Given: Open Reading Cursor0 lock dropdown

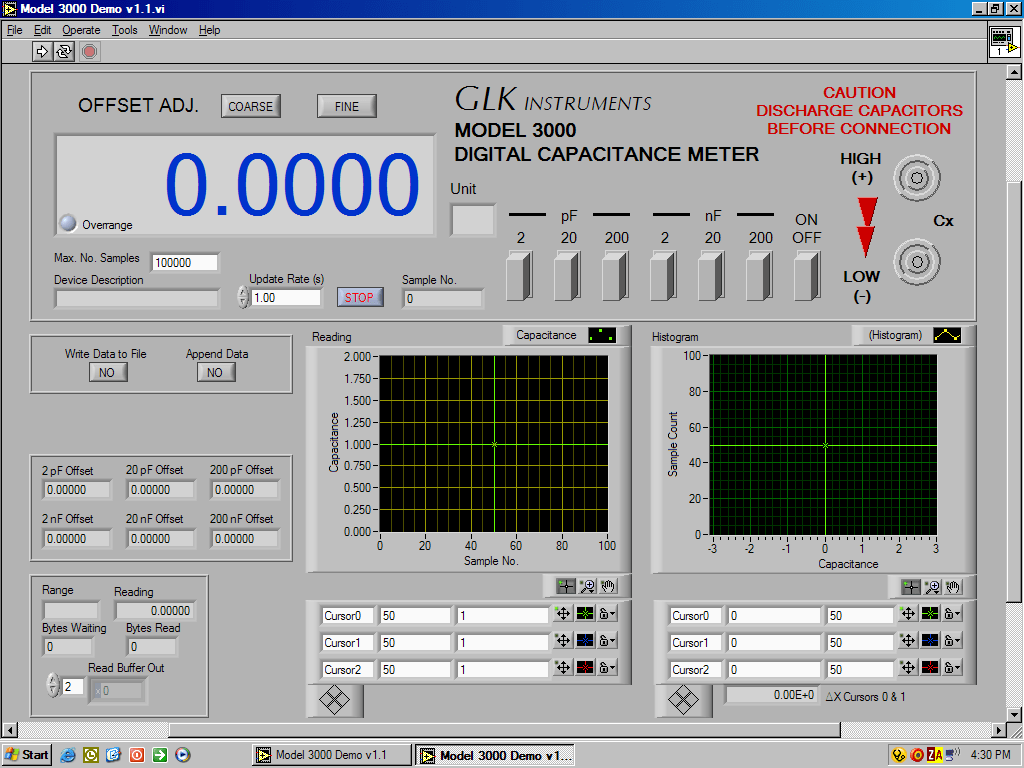Looking at the screenshot, I should [x=607, y=613].
